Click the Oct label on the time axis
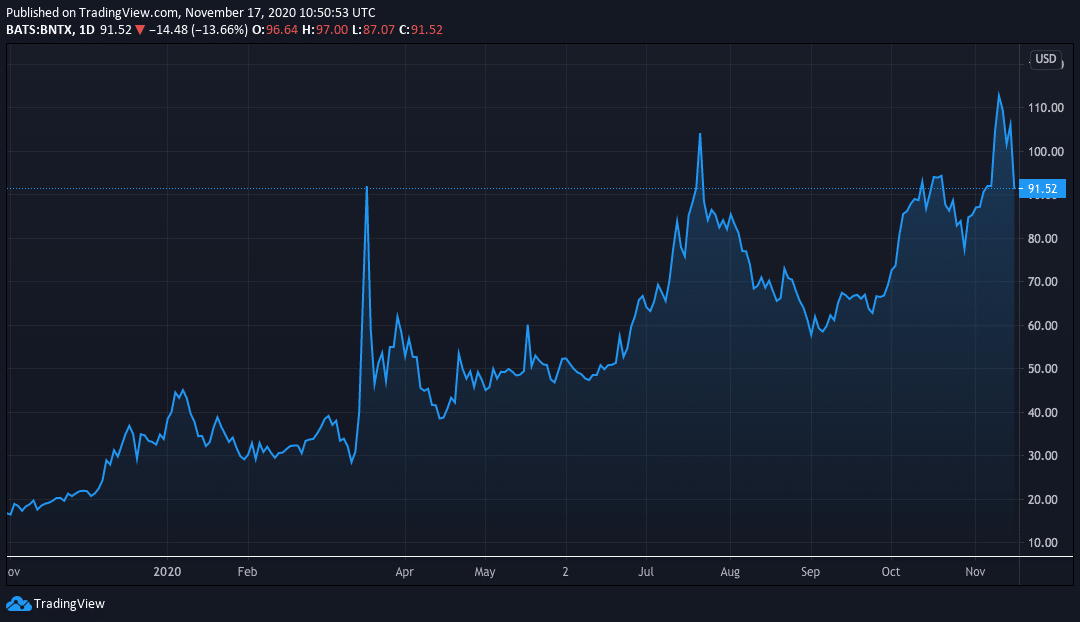Viewport: 1080px width, 622px height. coord(891,572)
